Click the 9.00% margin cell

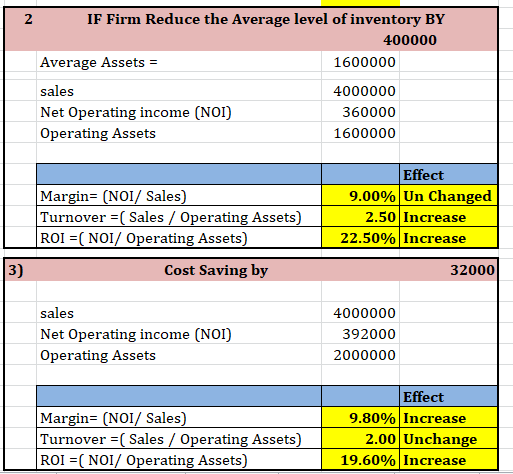tap(360, 196)
